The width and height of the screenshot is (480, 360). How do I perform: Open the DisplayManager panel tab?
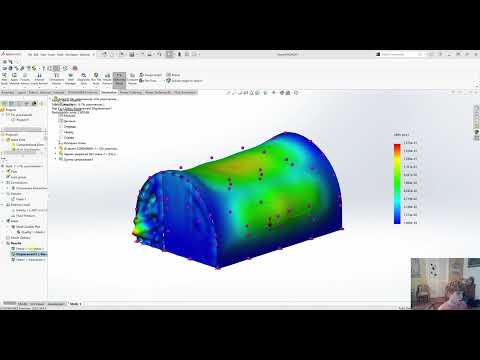(x=34, y=104)
